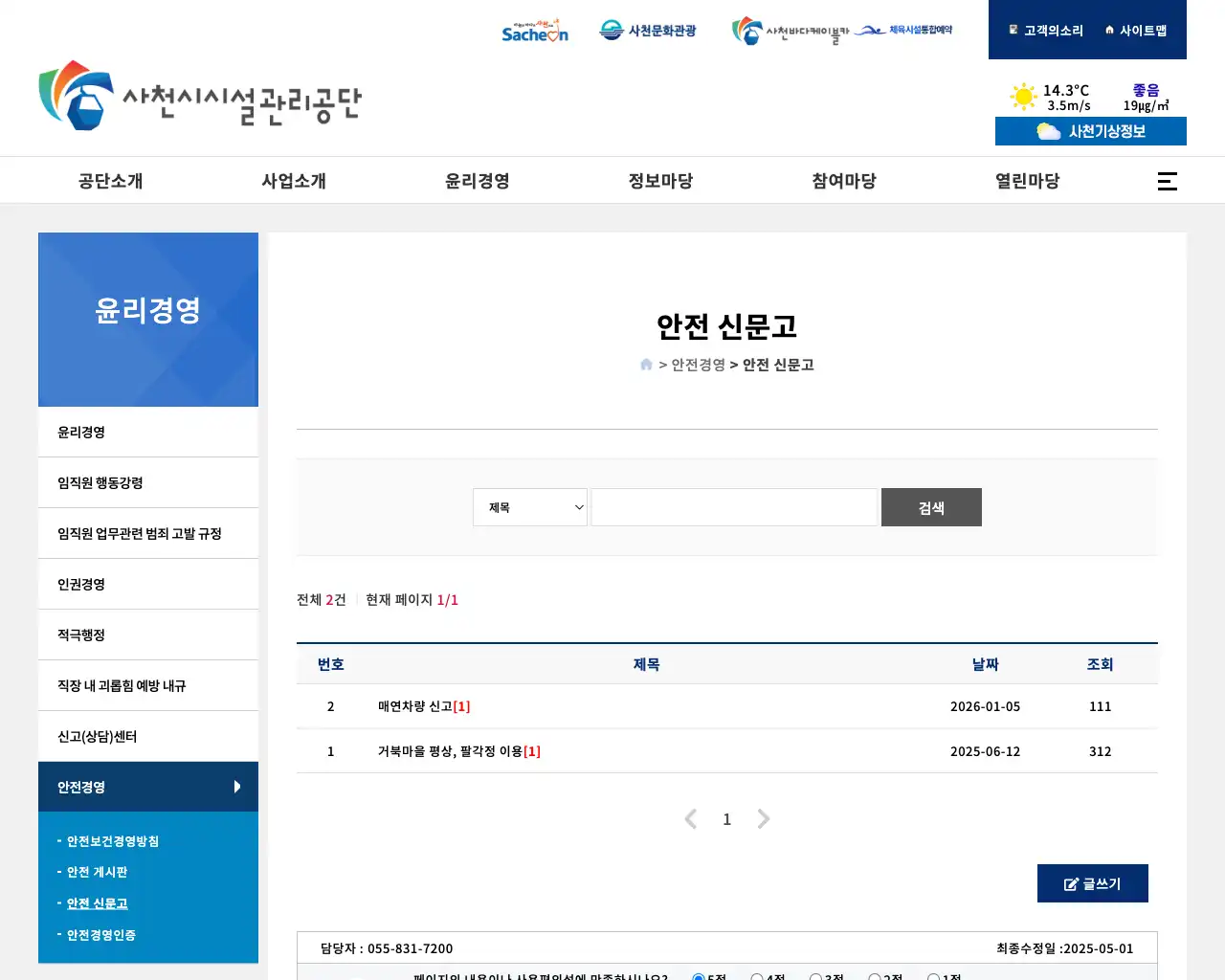Select the 5점 satisfaction rating
This screenshot has height=980, width=1225.
coord(699,977)
